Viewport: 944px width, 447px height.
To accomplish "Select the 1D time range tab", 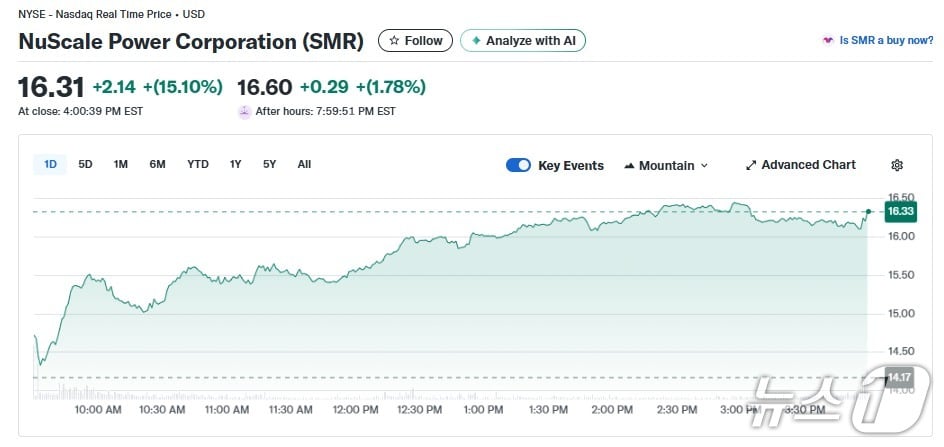I will coord(50,164).
